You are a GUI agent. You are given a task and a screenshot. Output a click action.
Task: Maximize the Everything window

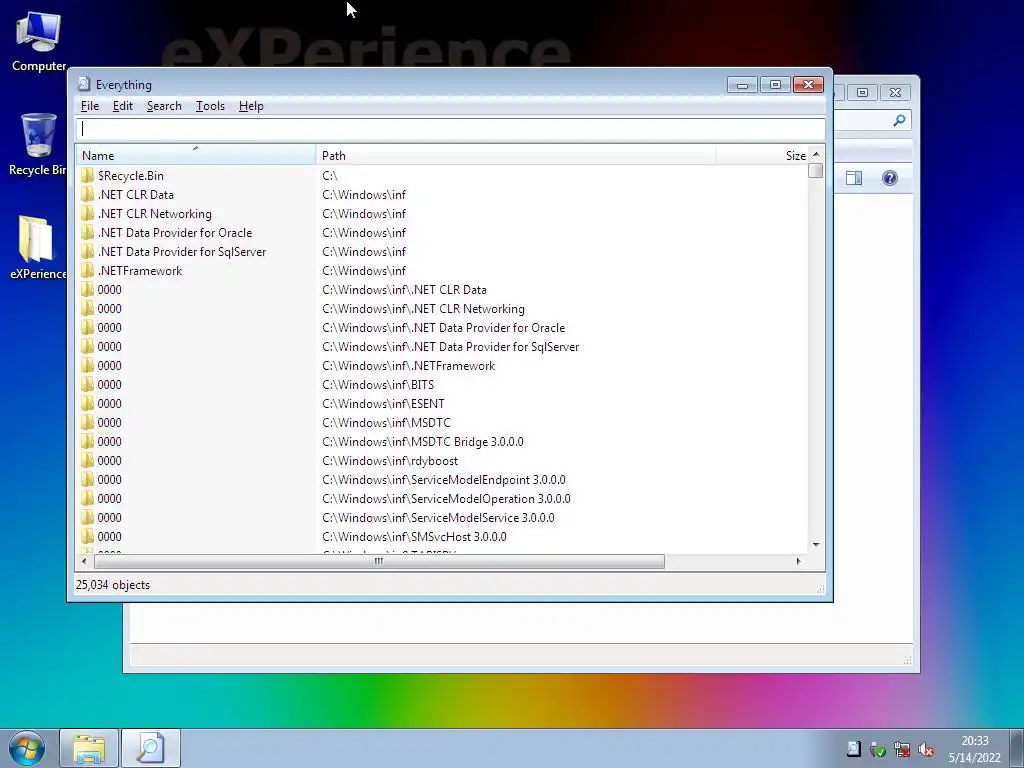[775, 85]
